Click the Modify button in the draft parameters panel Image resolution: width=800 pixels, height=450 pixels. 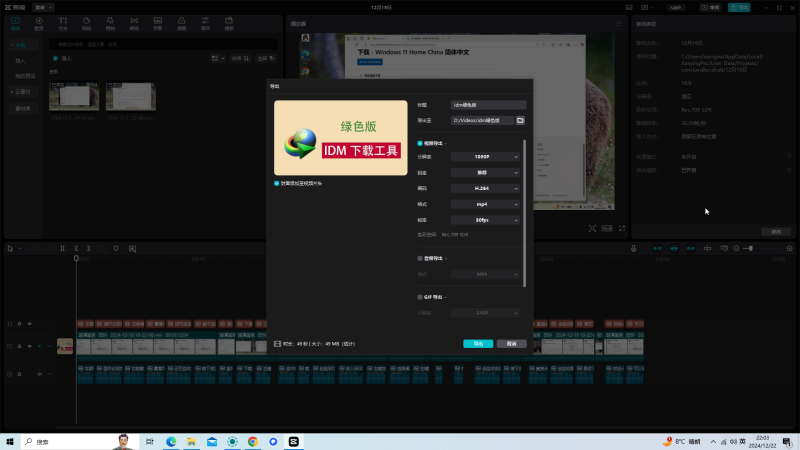coord(776,232)
